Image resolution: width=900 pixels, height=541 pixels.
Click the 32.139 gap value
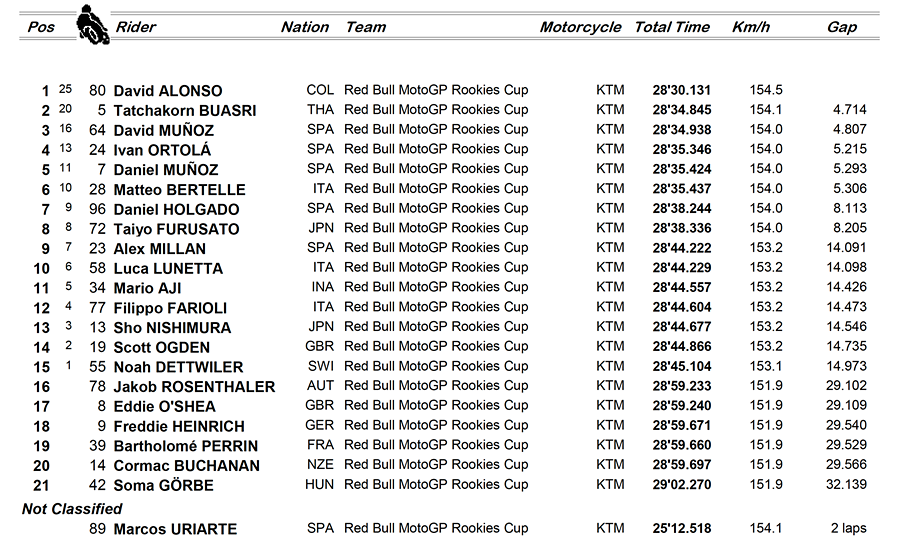click(x=846, y=485)
